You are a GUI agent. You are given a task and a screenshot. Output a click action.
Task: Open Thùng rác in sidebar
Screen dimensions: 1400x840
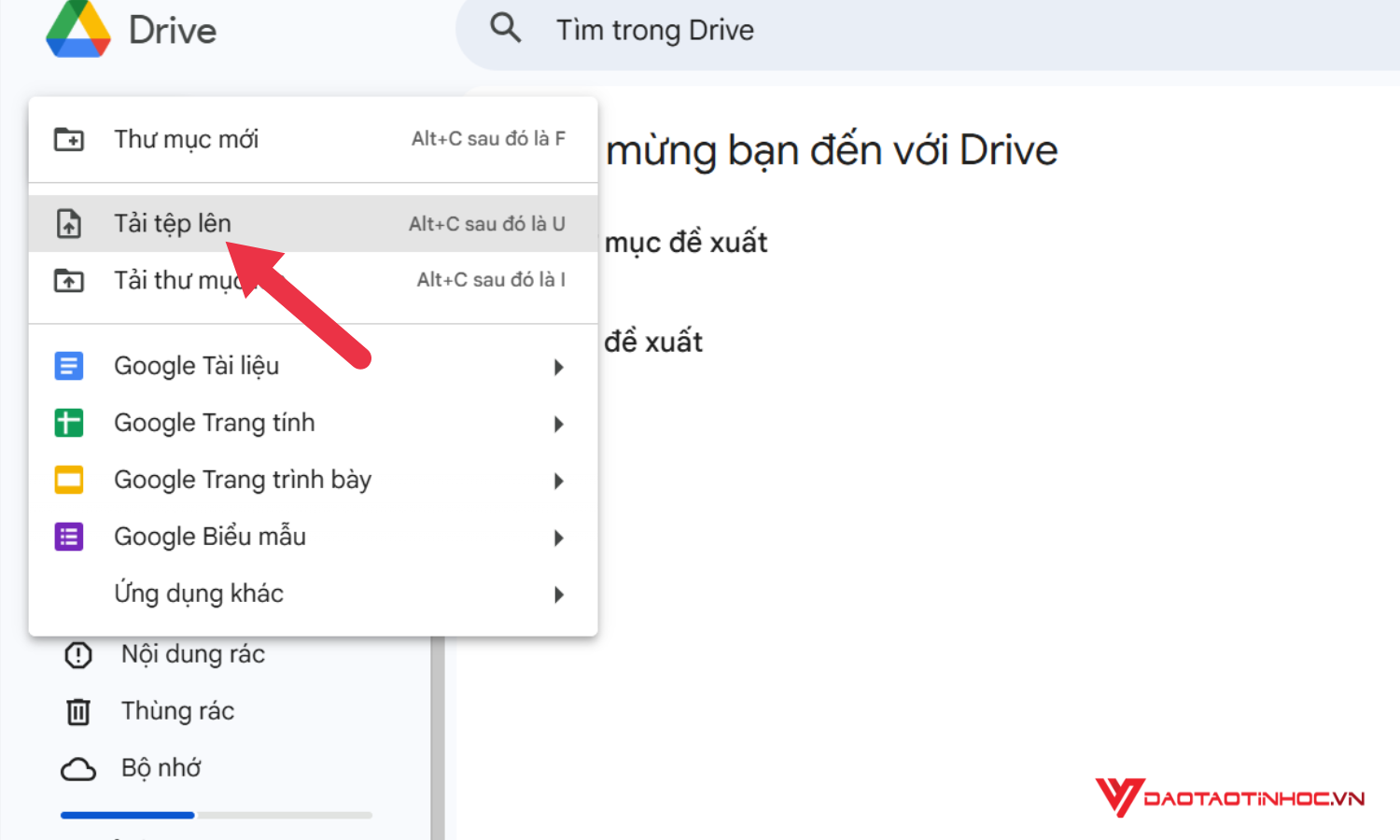point(177,711)
